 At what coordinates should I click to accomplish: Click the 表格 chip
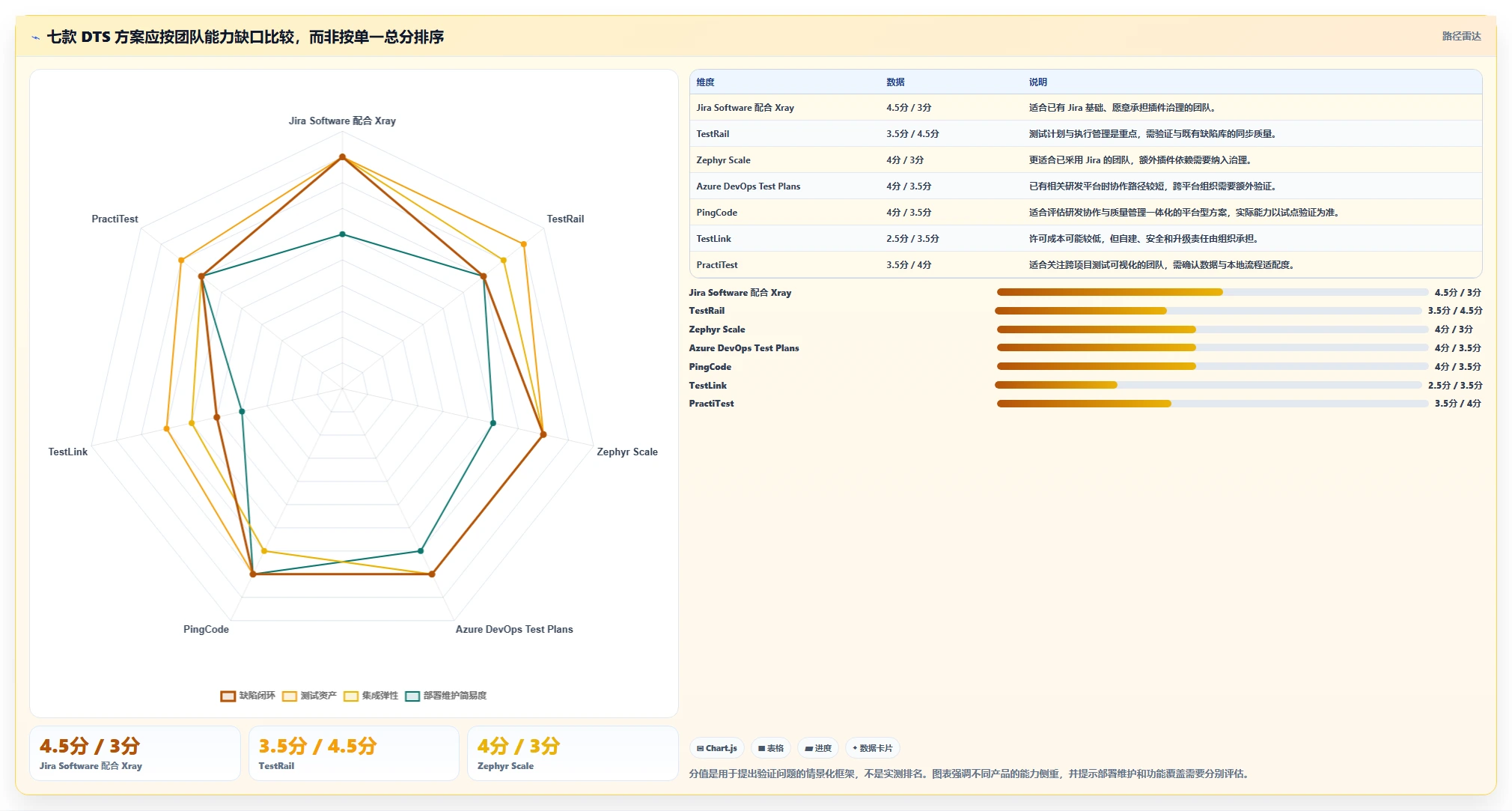(771, 748)
